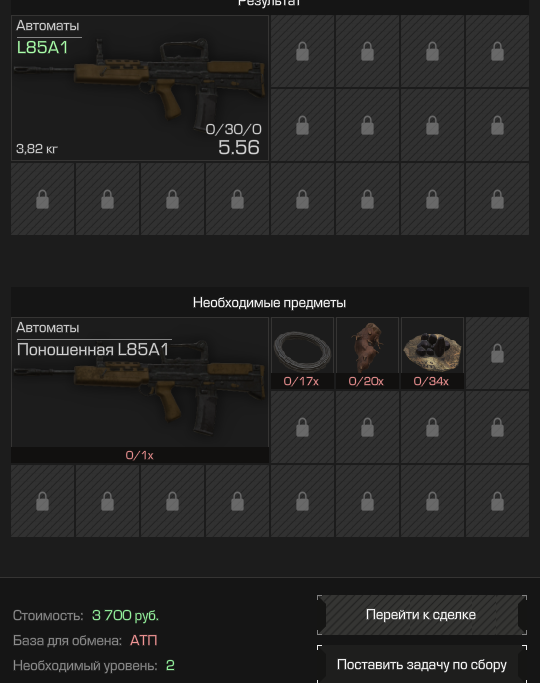Click the Автоматы category label on result weapon
The height and width of the screenshot is (683, 540).
(x=47, y=26)
